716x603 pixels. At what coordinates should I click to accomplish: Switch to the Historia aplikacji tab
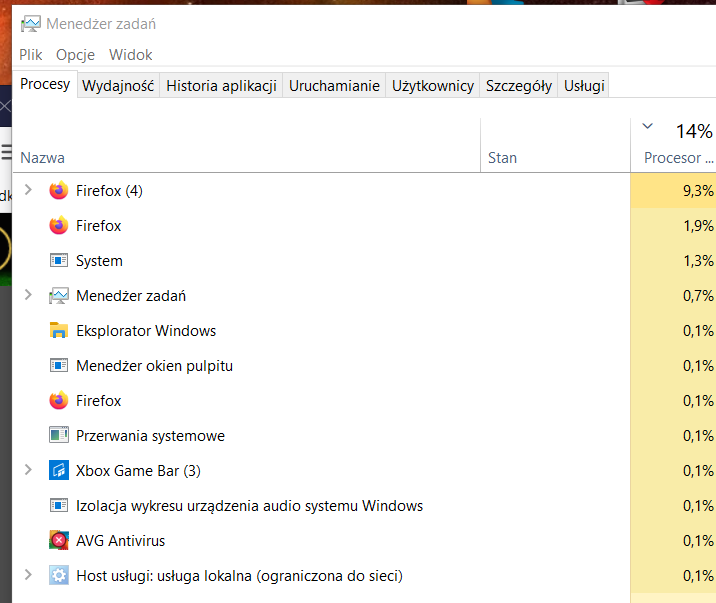pyautogui.click(x=221, y=85)
